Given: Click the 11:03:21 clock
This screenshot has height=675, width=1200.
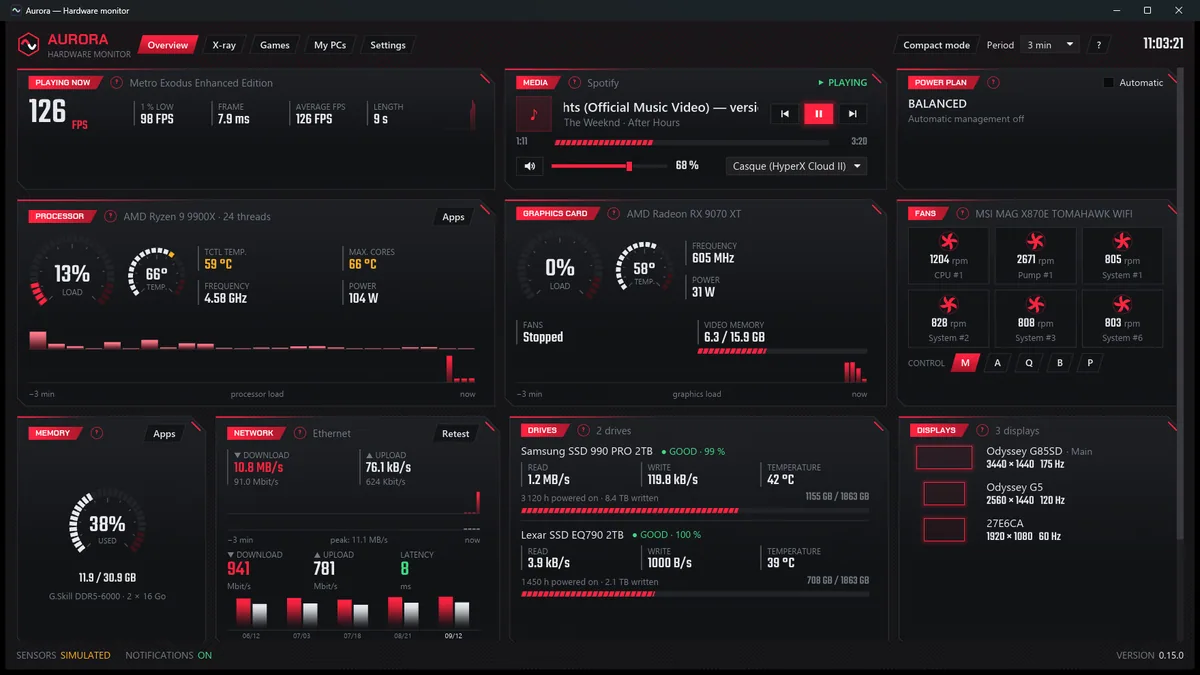Looking at the screenshot, I should [1164, 44].
